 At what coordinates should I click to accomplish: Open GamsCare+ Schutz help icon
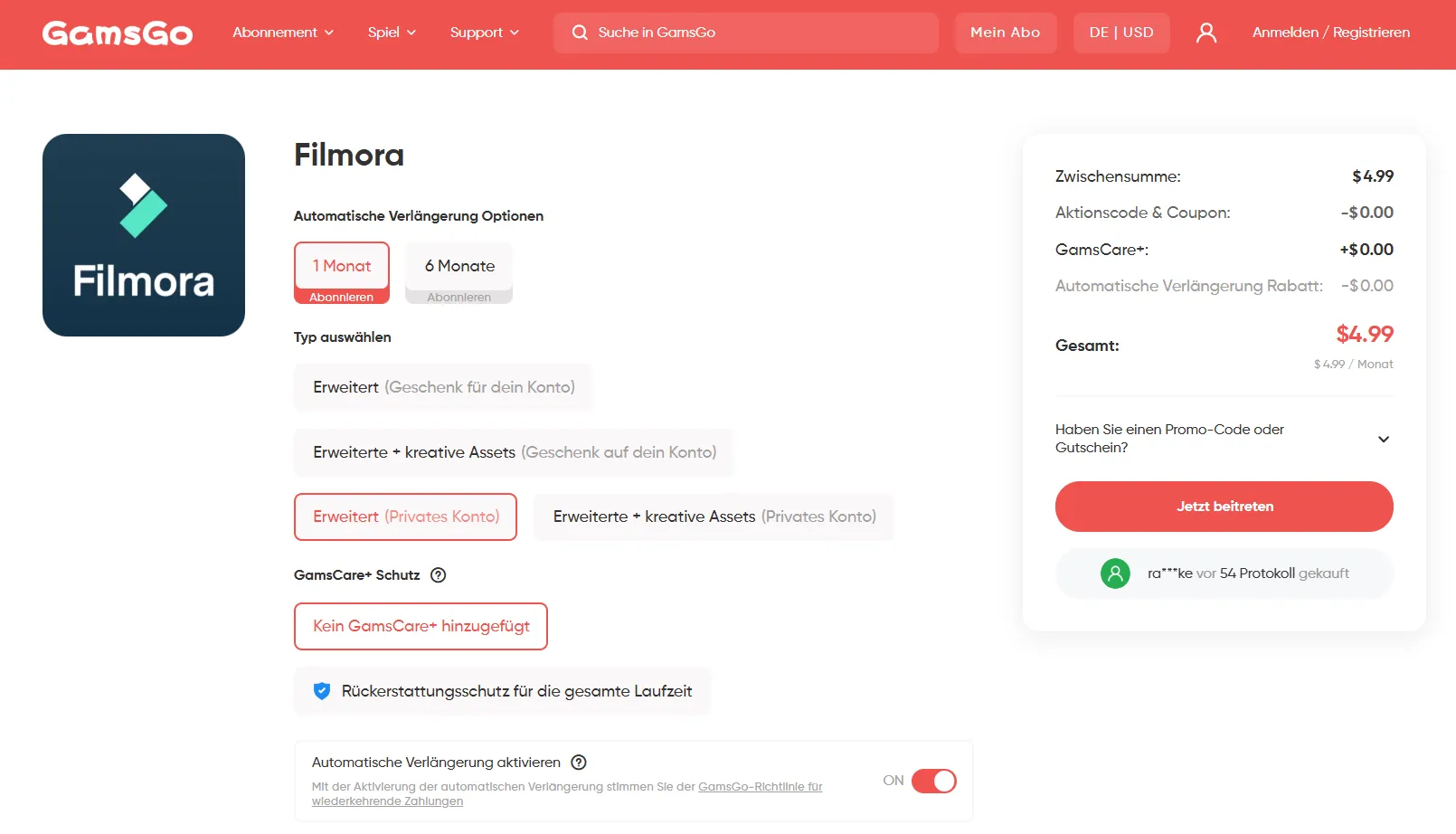coord(439,575)
